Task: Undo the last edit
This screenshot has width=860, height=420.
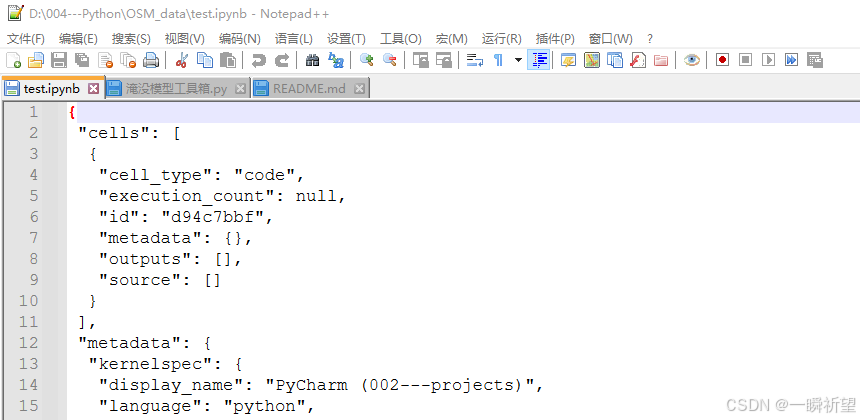Action: pos(258,60)
